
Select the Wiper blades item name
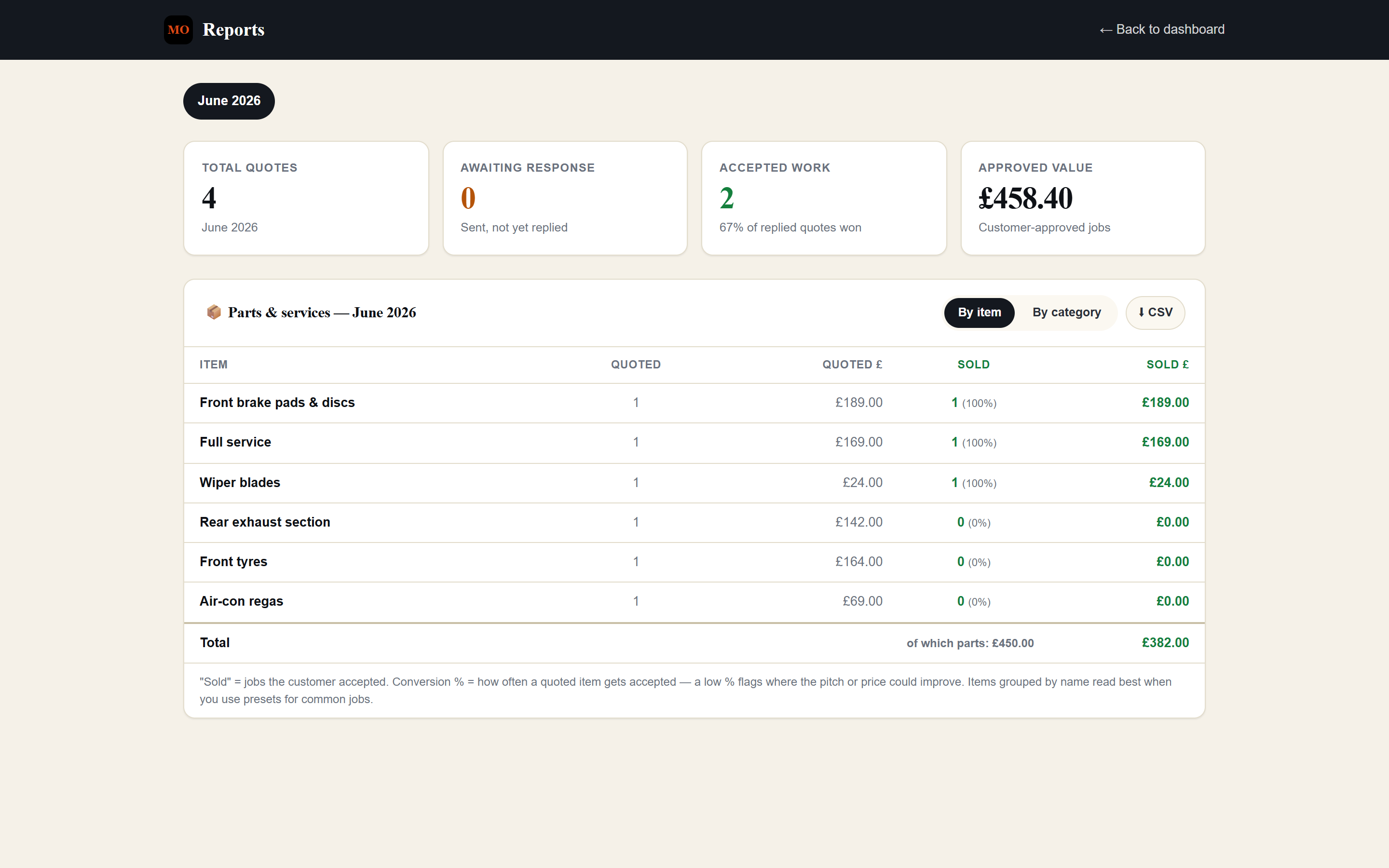(x=240, y=483)
